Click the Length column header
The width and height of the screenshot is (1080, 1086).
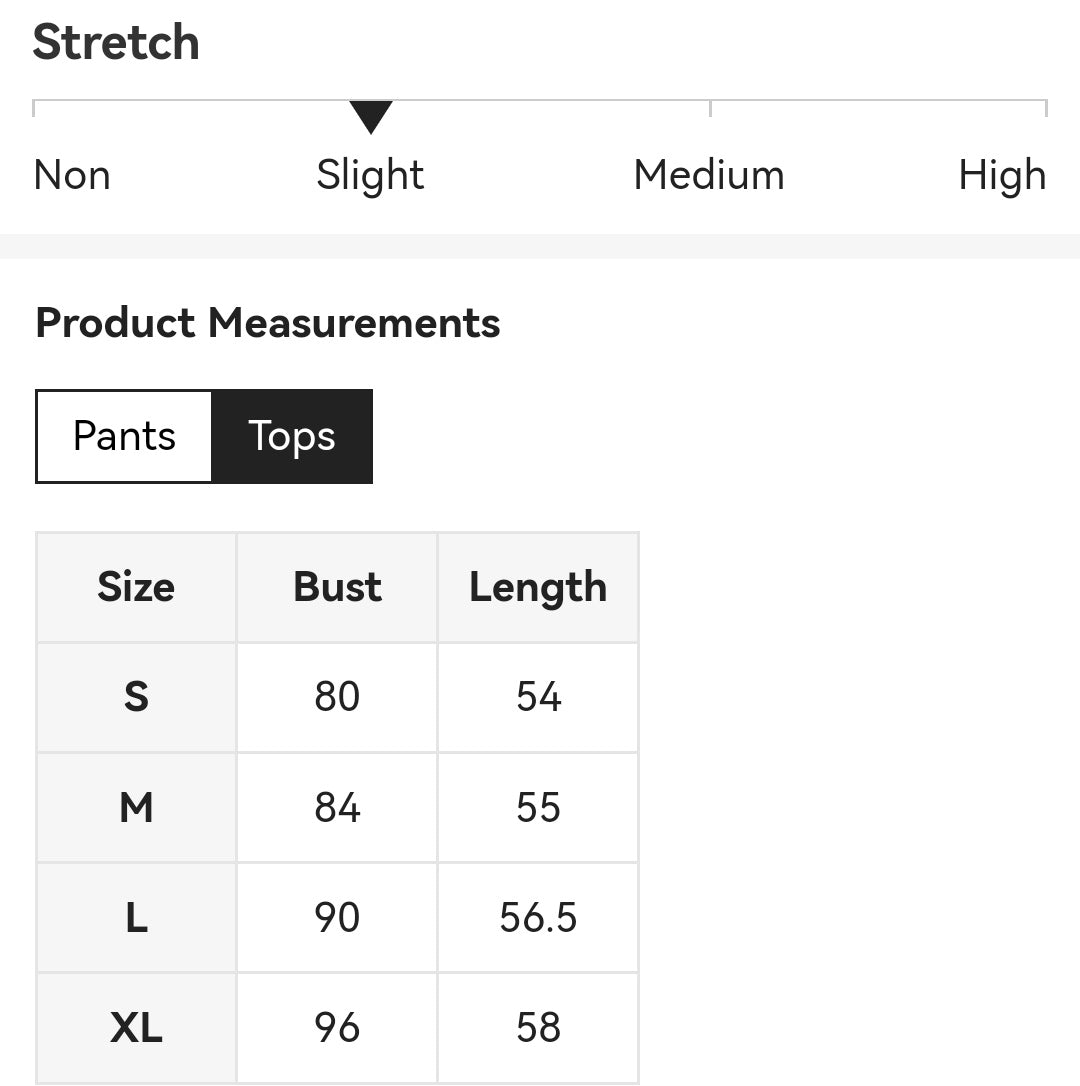coord(538,587)
